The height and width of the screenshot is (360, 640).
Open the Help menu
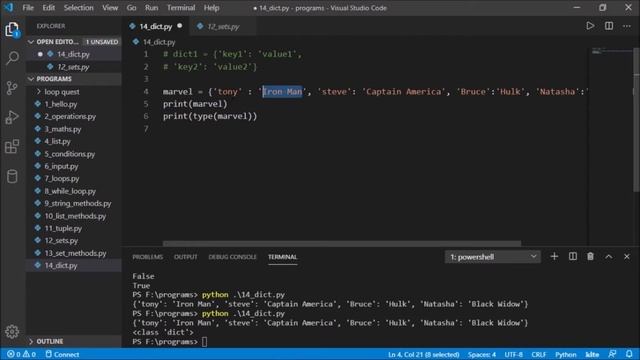pos(211,8)
